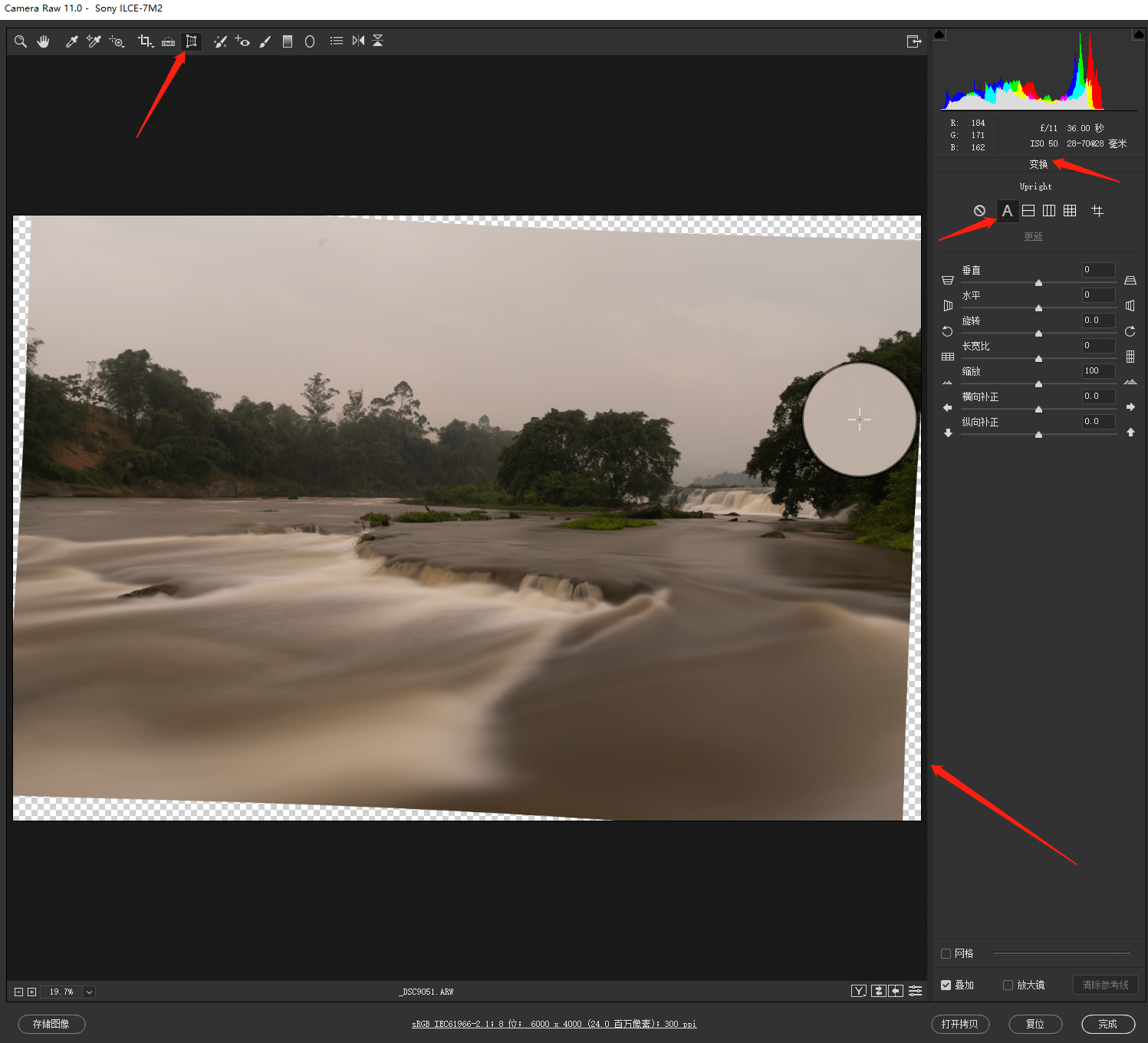The width and height of the screenshot is (1148, 1043).
Task: Click the 旋转 rotate value field
Action: [x=1098, y=320]
